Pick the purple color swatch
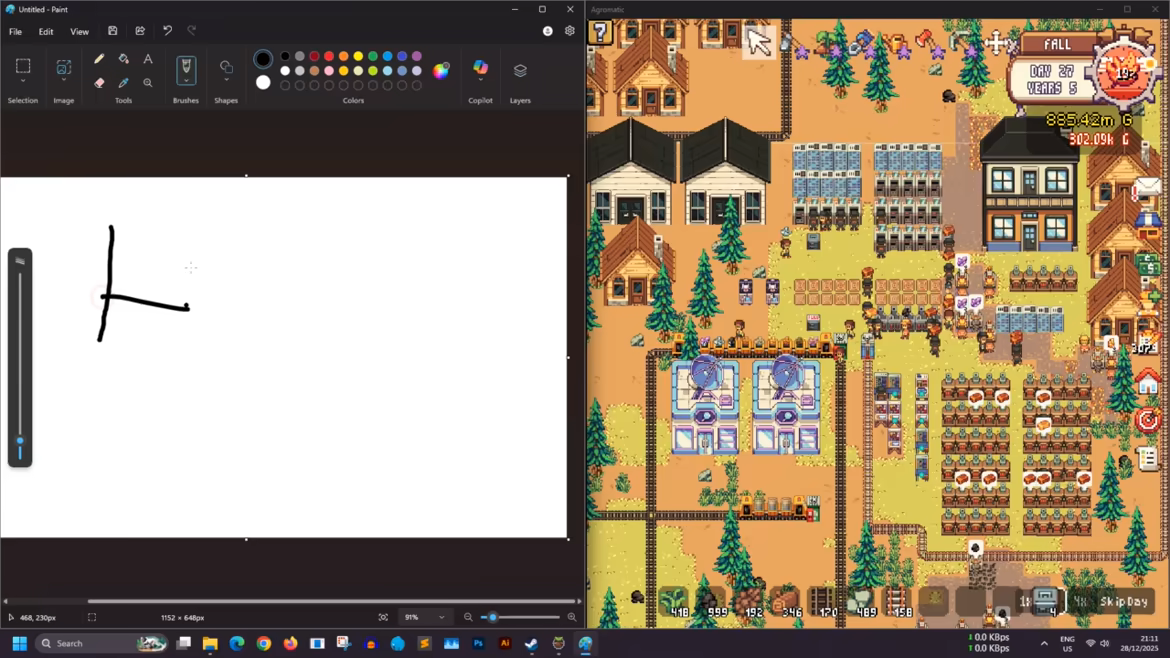This screenshot has height=658, width=1170. coord(417,56)
